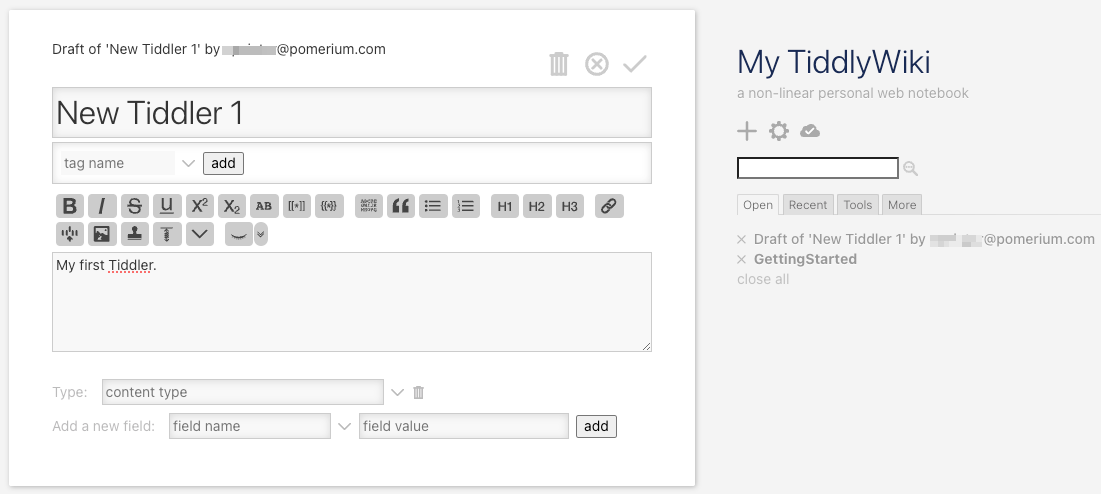Open the stamp snippet tool
The image size is (1101, 494).
click(135, 234)
